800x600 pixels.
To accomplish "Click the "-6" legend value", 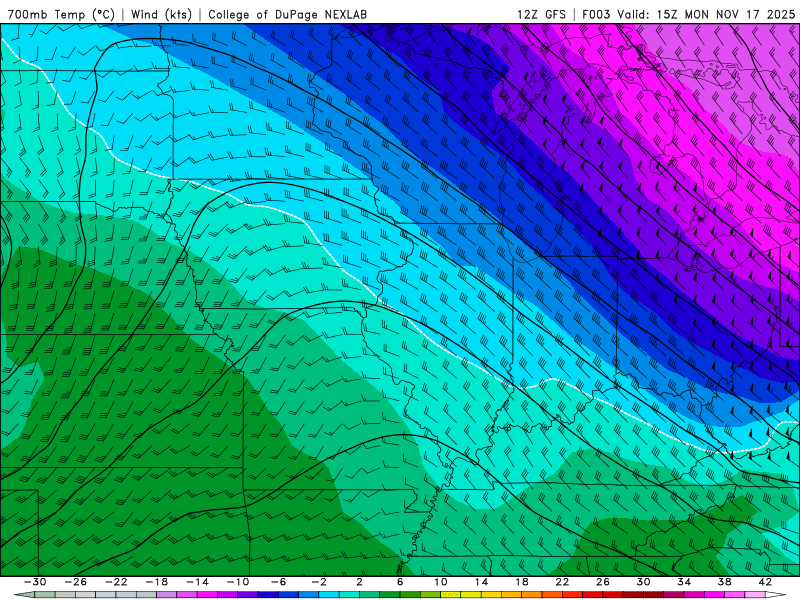I will (278, 582).
